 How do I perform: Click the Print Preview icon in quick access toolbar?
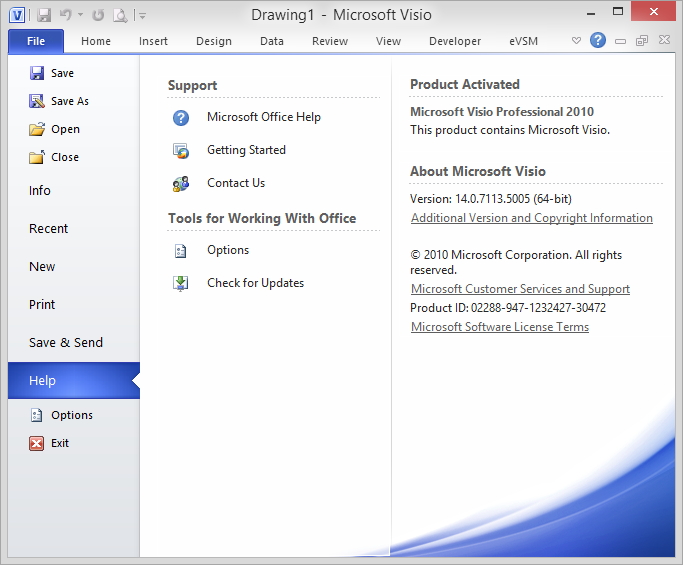click(x=120, y=15)
